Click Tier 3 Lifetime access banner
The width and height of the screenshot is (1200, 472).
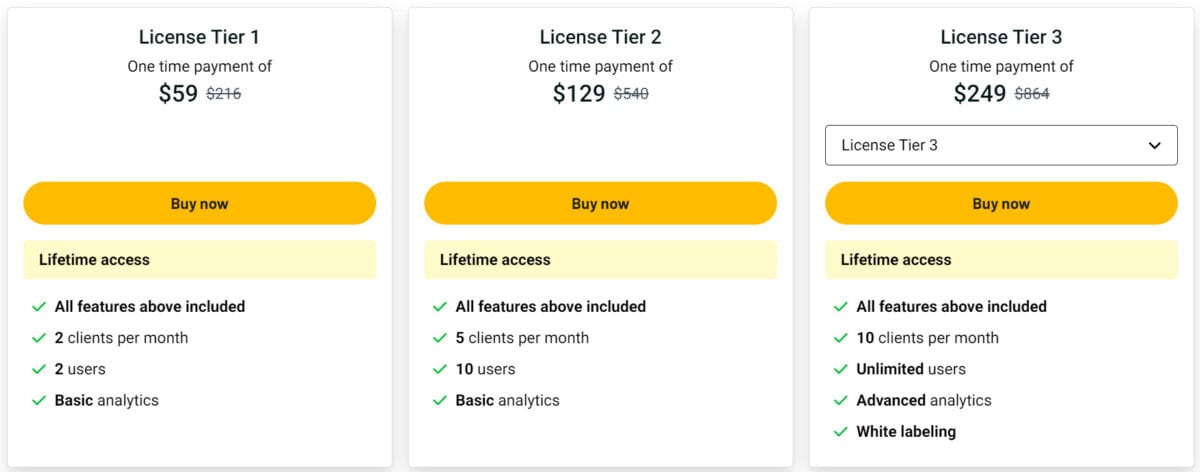click(1001, 259)
